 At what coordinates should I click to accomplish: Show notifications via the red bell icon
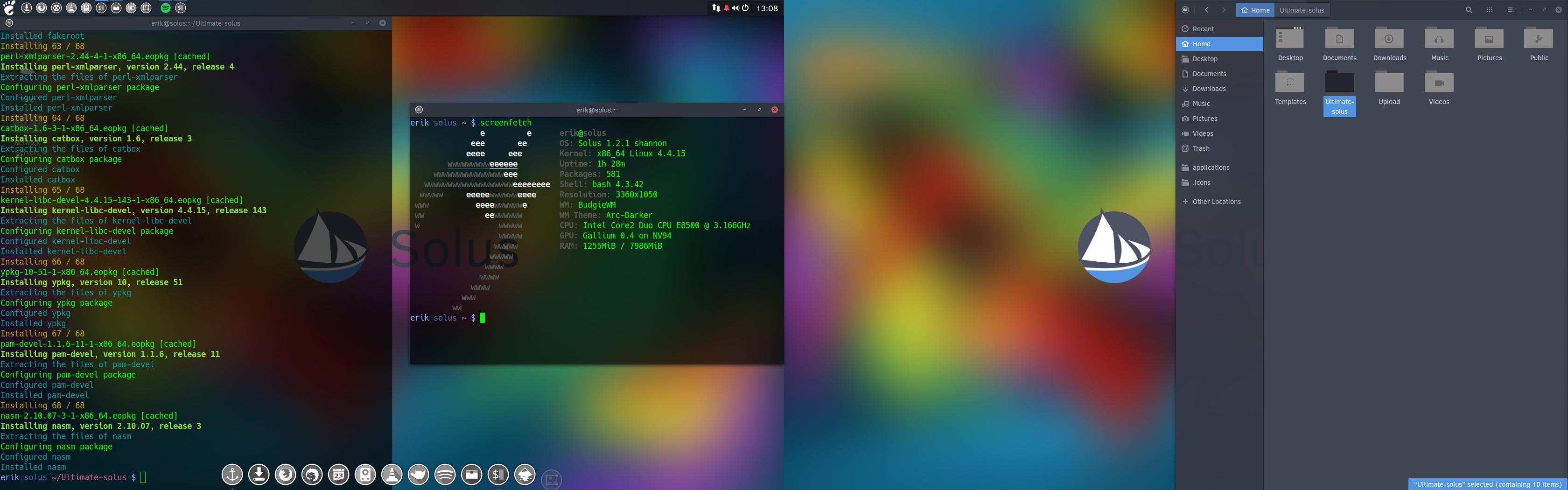(x=726, y=8)
